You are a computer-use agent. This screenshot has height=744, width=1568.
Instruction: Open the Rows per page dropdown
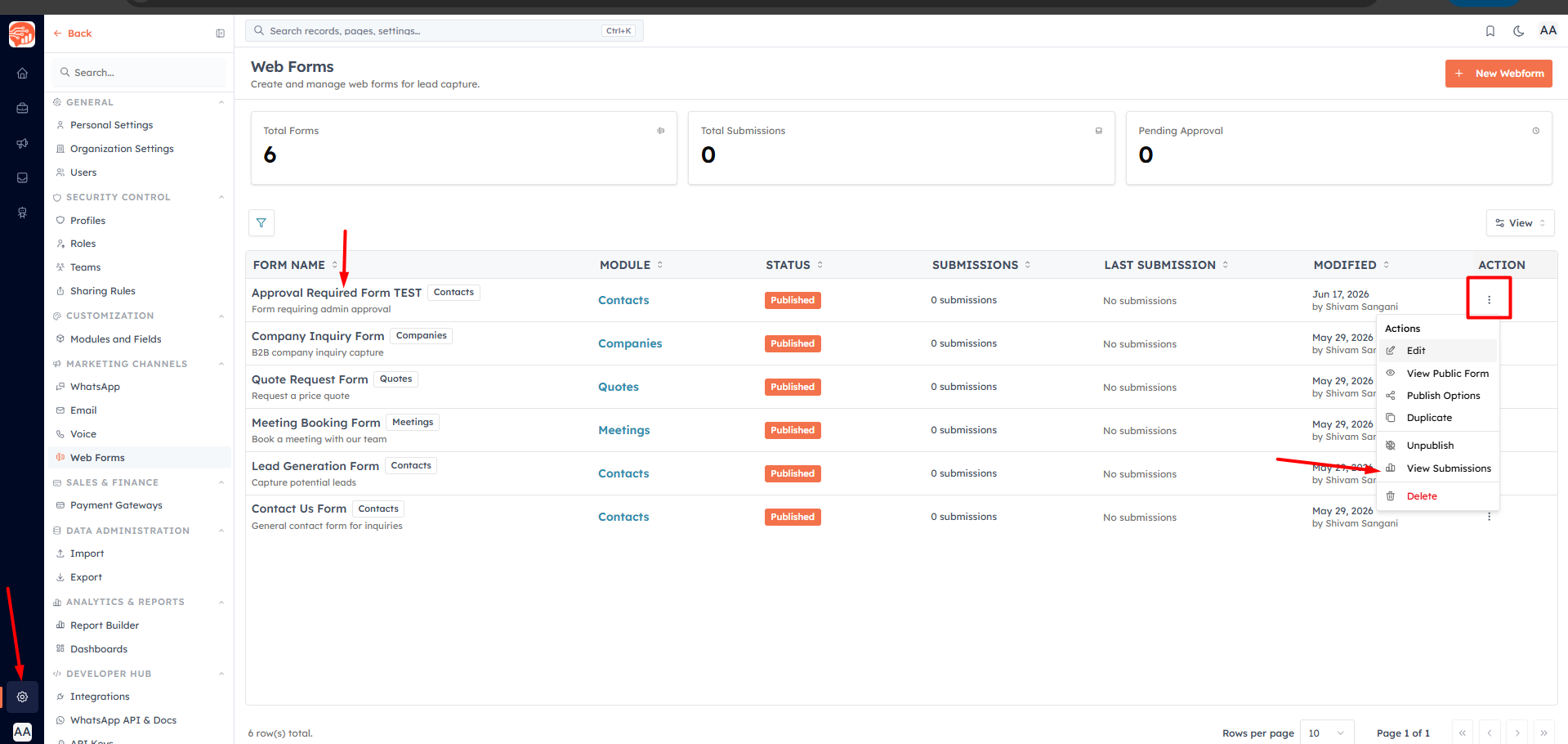pos(1327,733)
